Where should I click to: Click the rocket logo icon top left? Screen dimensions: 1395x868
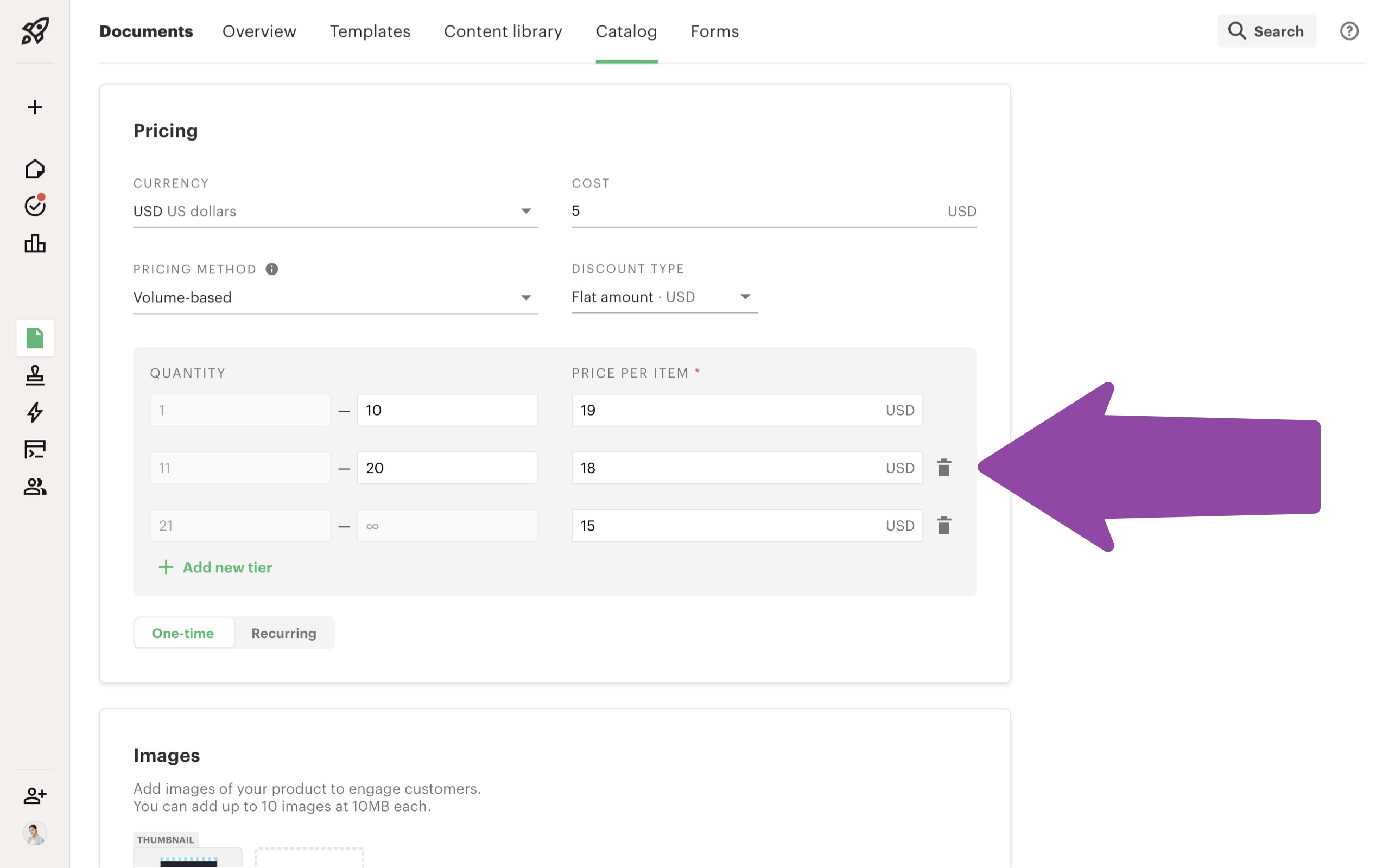tap(35, 30)
